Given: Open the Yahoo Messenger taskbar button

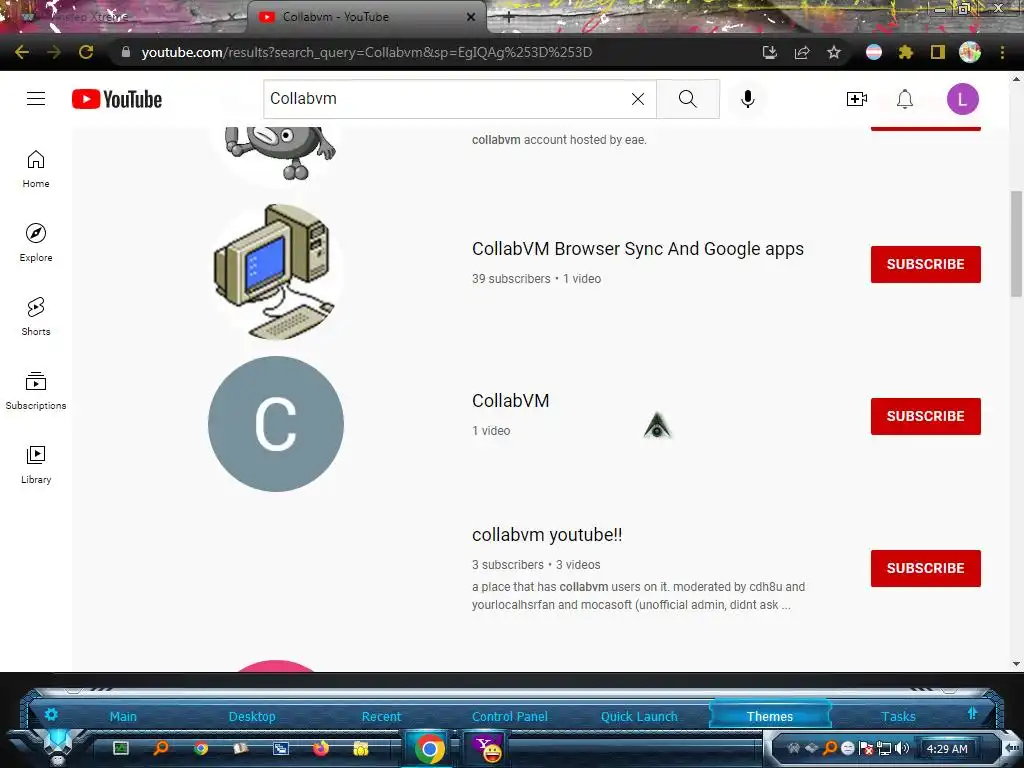Looking at the screenshot, I should pyautogui.click(x=487, y=748).
